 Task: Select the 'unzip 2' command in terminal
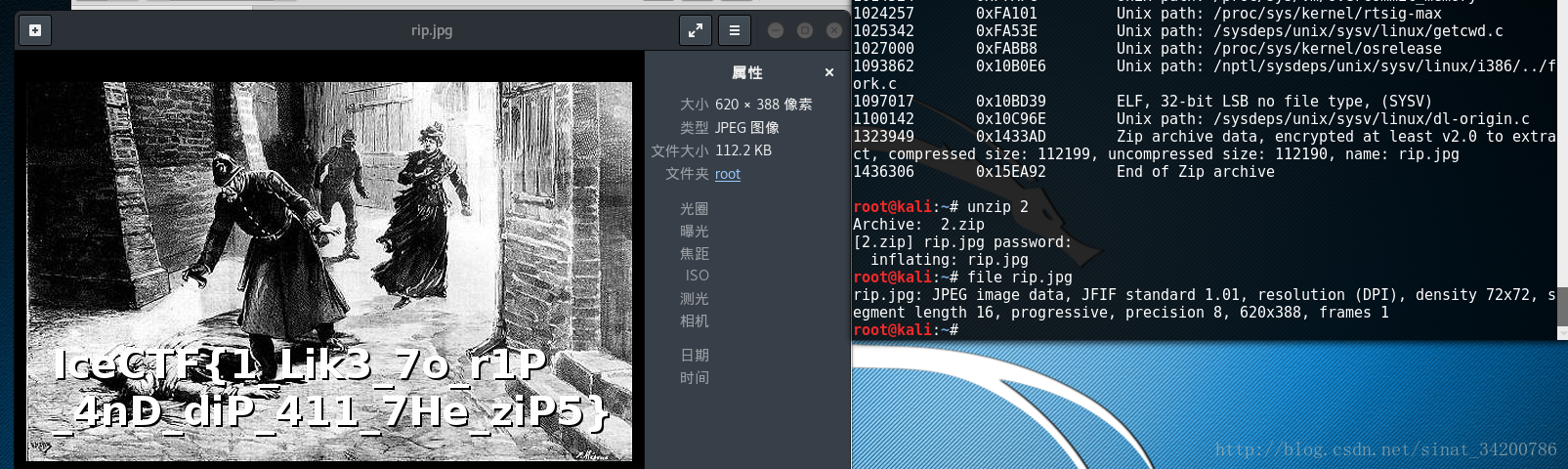(997, 207)
